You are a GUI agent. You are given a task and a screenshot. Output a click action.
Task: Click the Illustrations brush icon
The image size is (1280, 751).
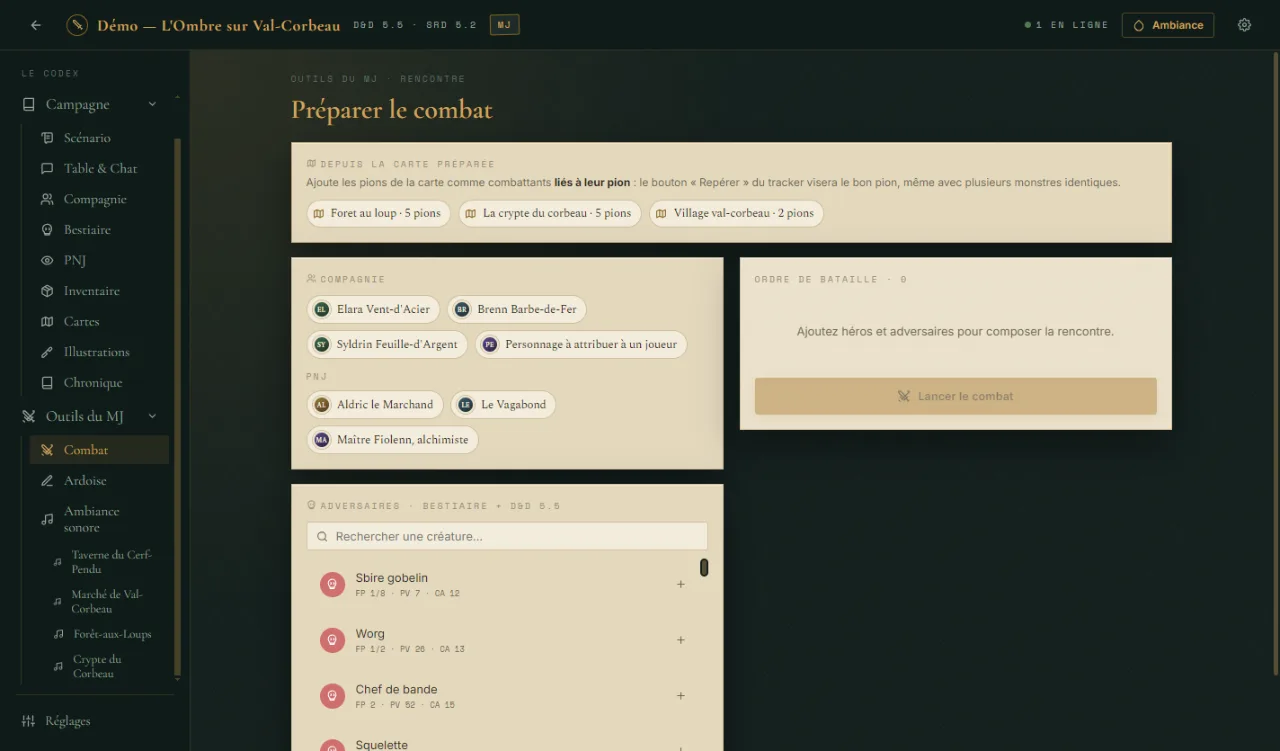coord(47,352)
